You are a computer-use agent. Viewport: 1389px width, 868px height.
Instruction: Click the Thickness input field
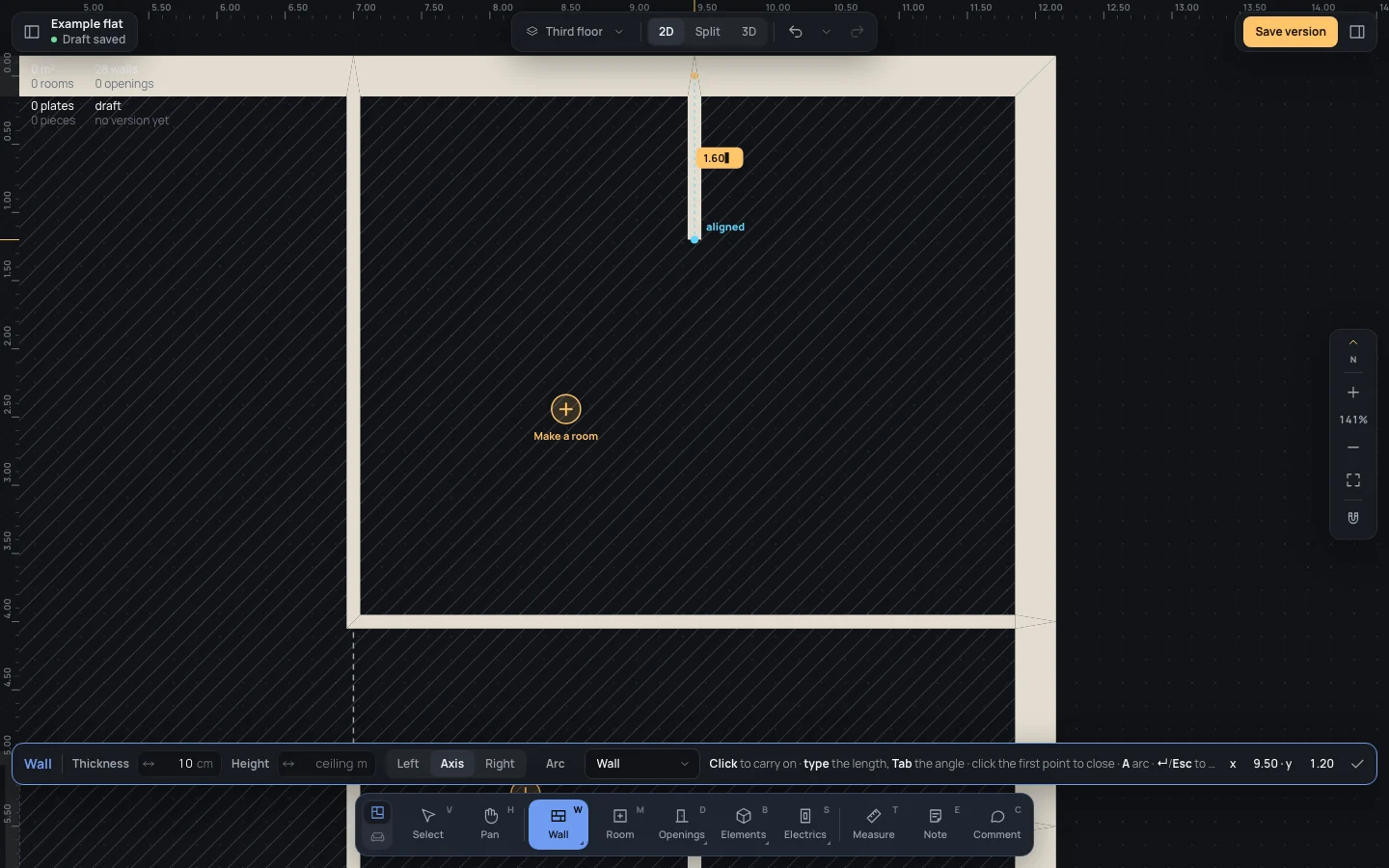click(x=179, y=764)
